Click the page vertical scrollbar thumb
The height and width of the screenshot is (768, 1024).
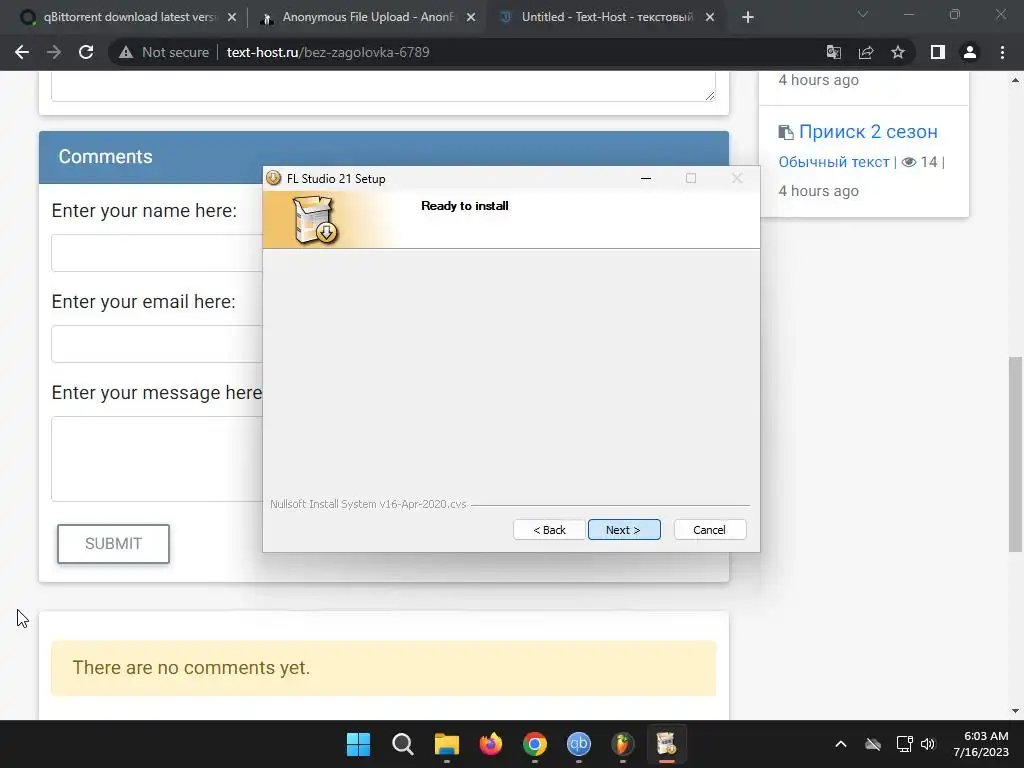pos(1016,454)
